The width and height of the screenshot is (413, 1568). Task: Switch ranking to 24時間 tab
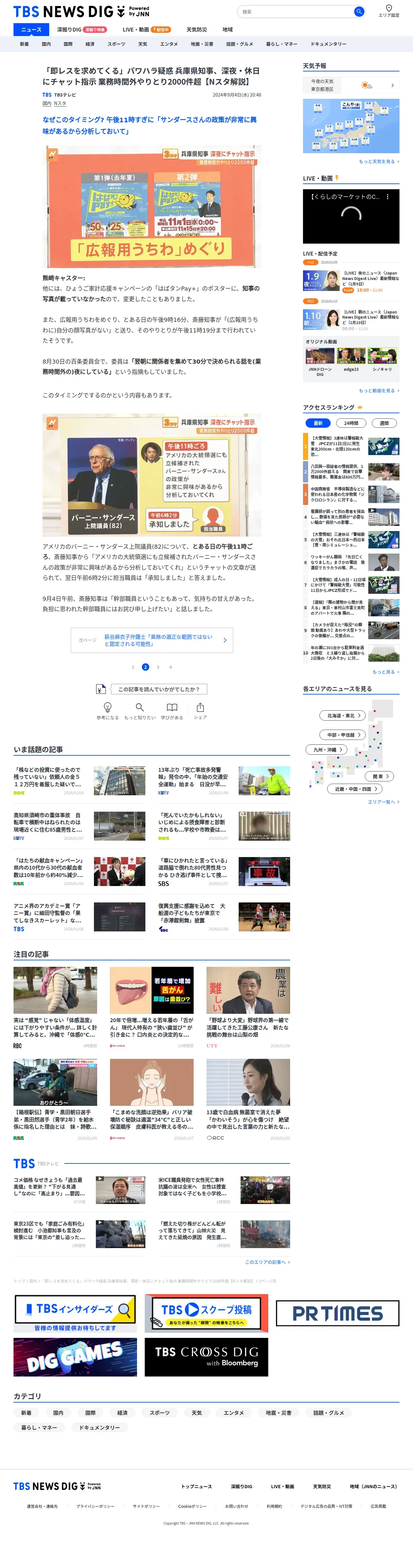(351, 423)
